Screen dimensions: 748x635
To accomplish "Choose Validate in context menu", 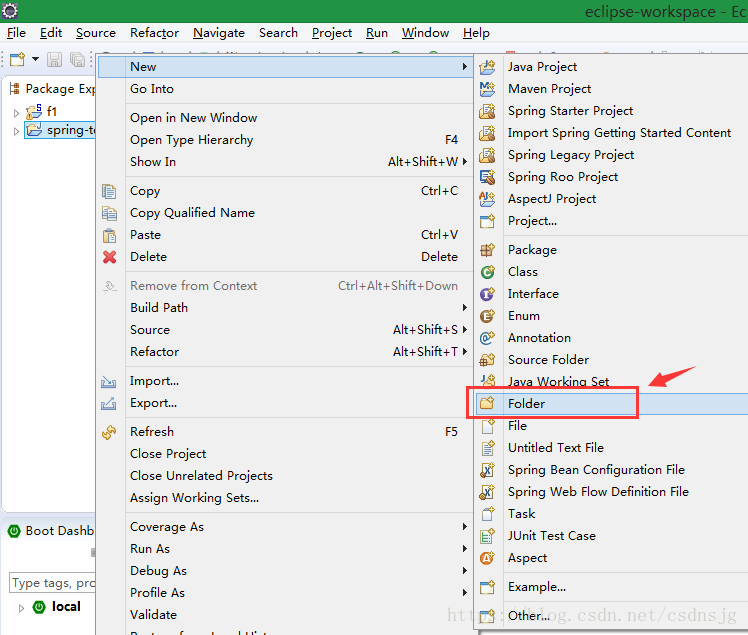I will pos(285,614).
